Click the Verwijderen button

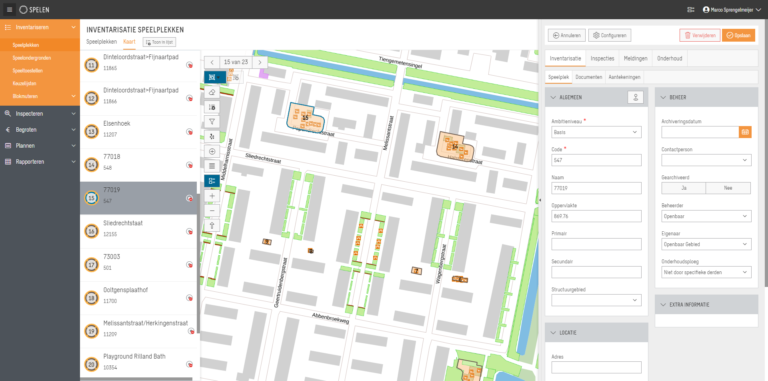(x=699, y=35)
